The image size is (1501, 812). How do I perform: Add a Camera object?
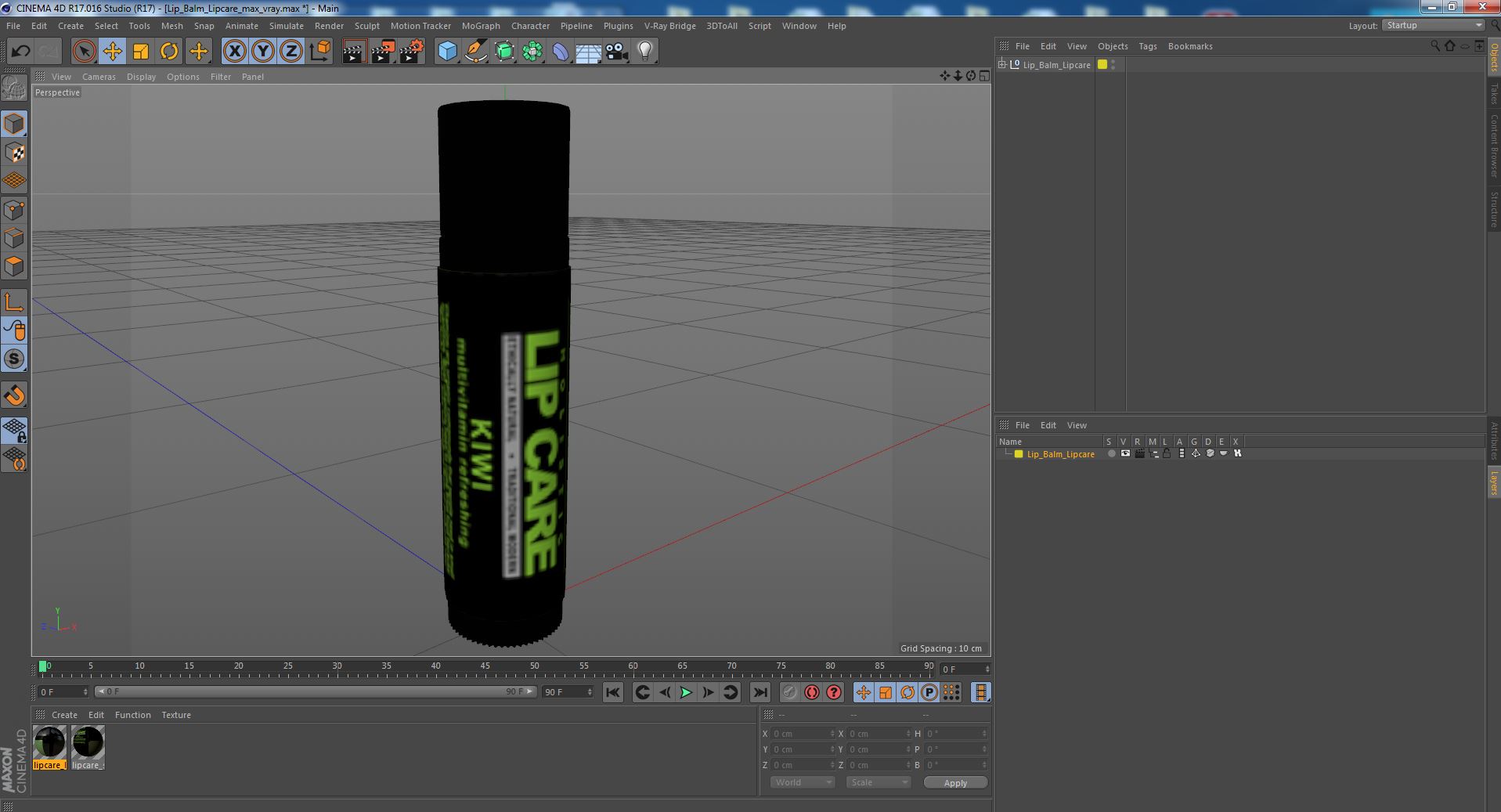(x=617, y=52)
